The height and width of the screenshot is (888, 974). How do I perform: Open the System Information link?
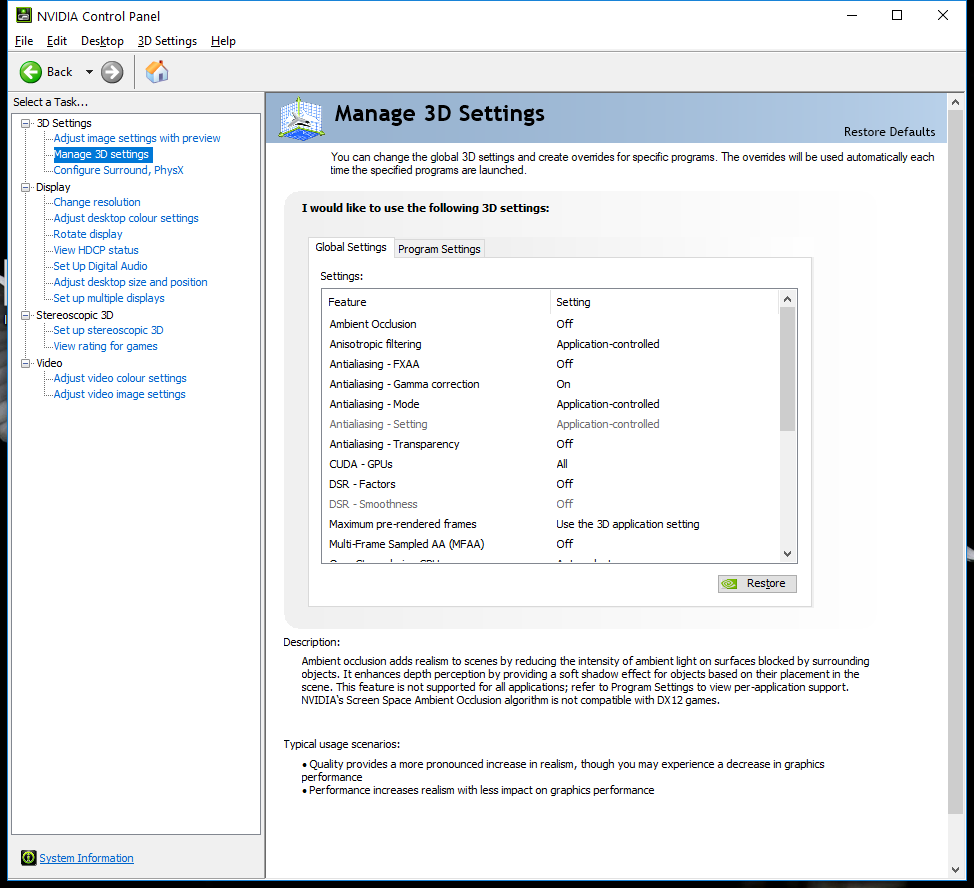point(86,858)
